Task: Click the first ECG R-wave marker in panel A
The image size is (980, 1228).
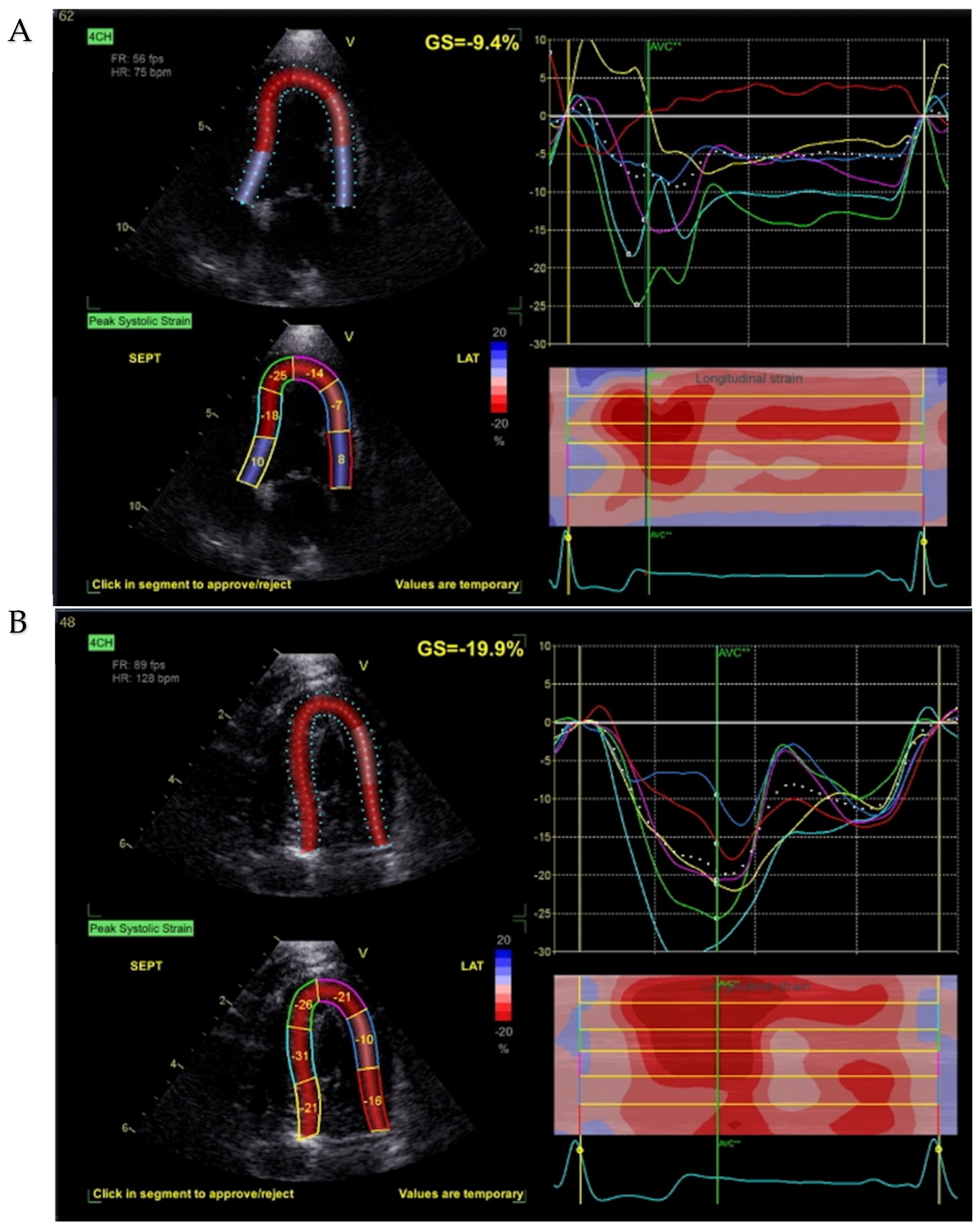Action: (567, 537)
